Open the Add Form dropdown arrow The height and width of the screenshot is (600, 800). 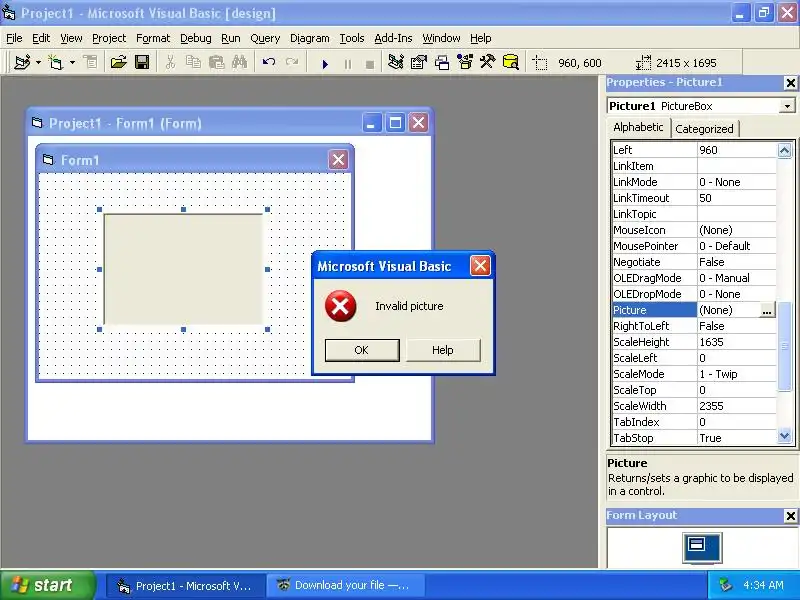click(x=72, y=63)
